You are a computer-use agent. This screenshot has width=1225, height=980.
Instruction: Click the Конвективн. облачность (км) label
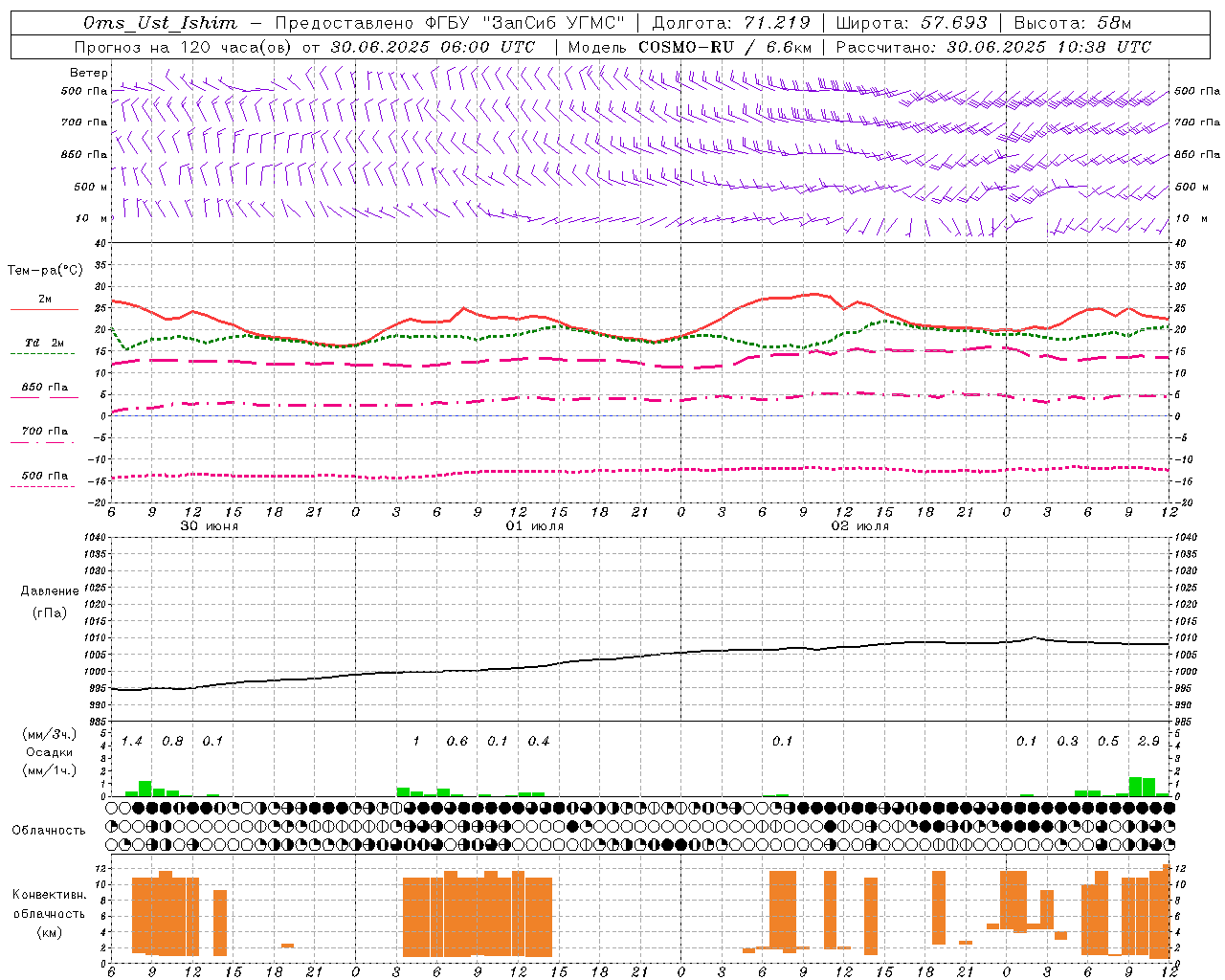pos(49,913)
